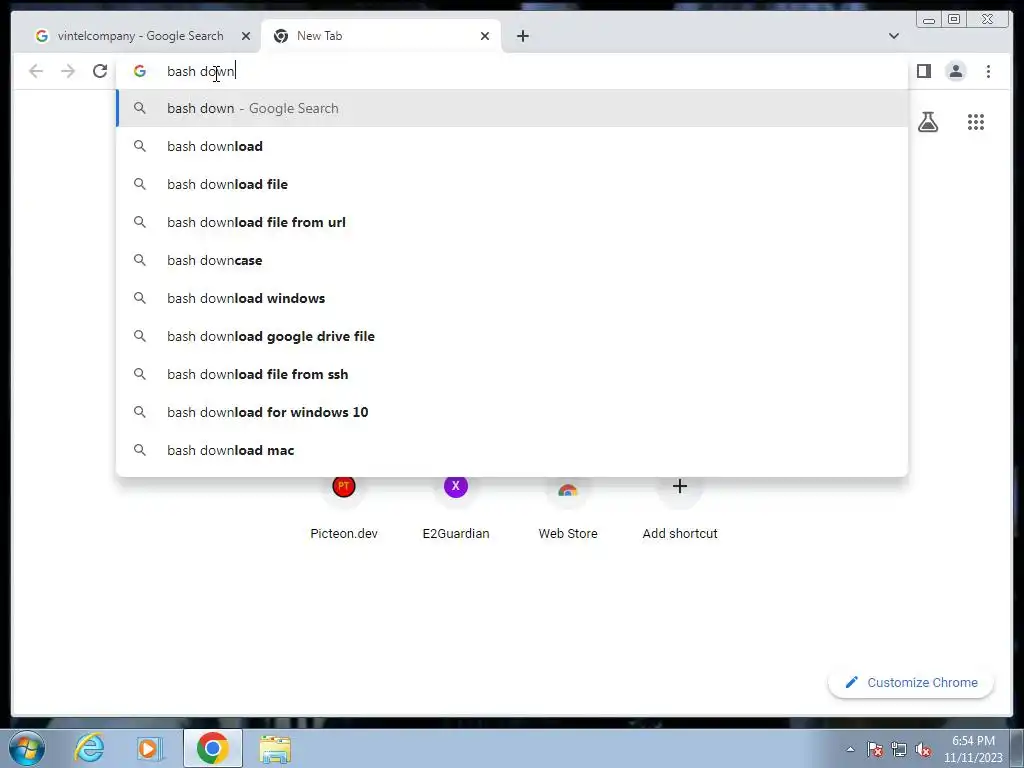Restore down the Chrome window

(954, 20)
